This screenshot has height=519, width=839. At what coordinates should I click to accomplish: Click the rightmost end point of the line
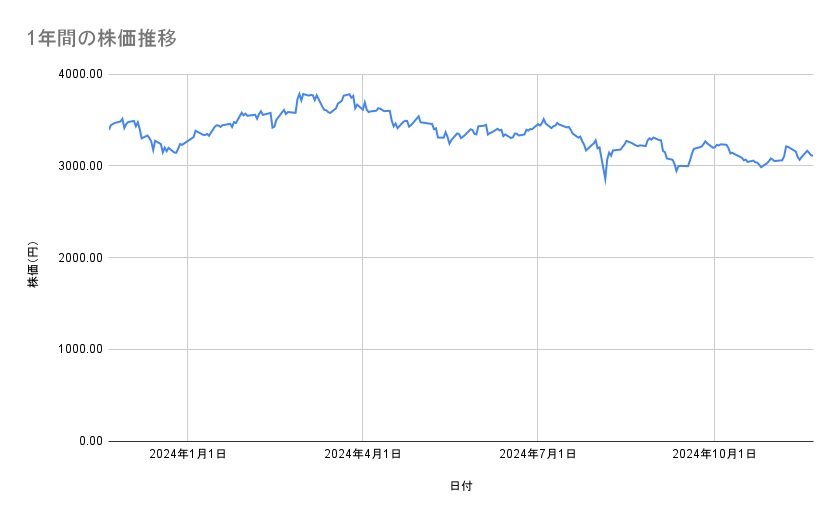tap(812, 156)
